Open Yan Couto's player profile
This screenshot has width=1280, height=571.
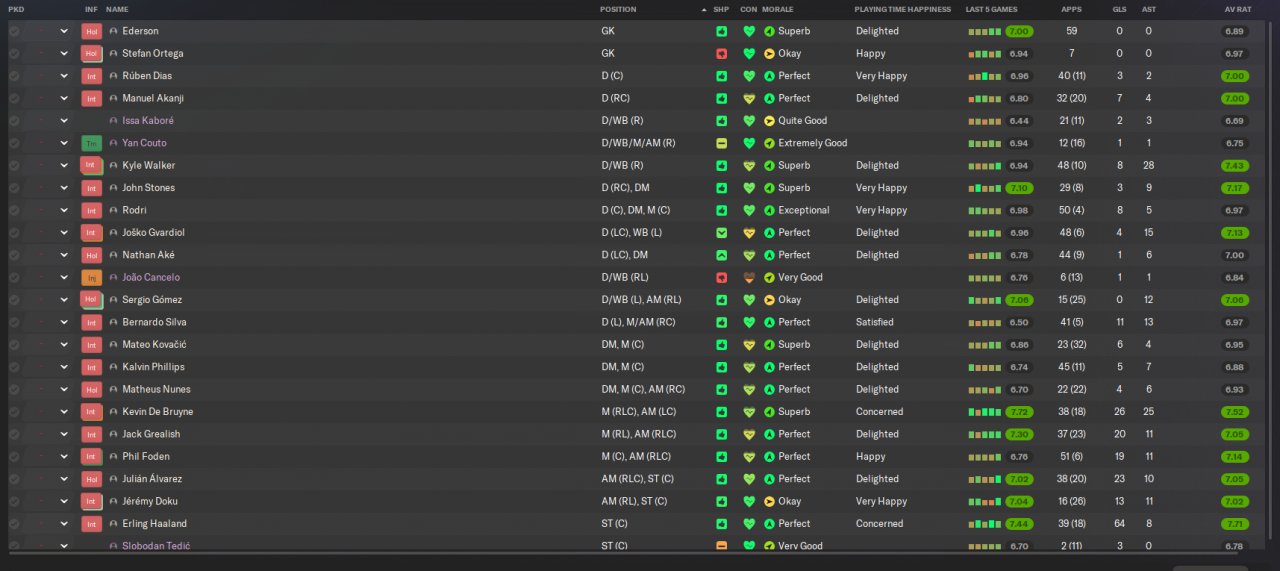144,143
